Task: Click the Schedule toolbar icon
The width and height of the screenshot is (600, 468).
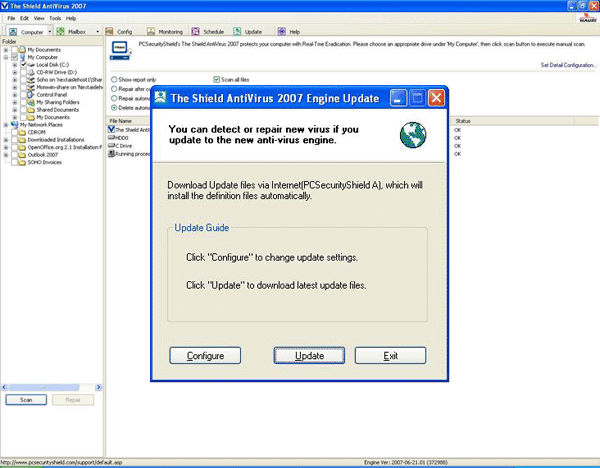Action: (x=196, y=31)
